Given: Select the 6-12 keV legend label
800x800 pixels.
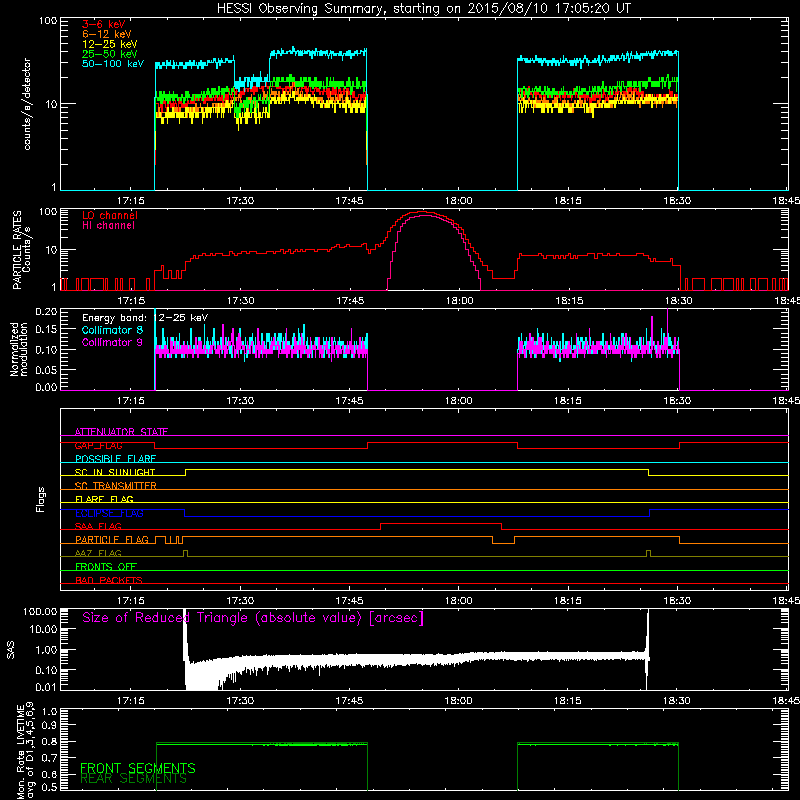Looking at the screenshot, I should click(107, 34).
